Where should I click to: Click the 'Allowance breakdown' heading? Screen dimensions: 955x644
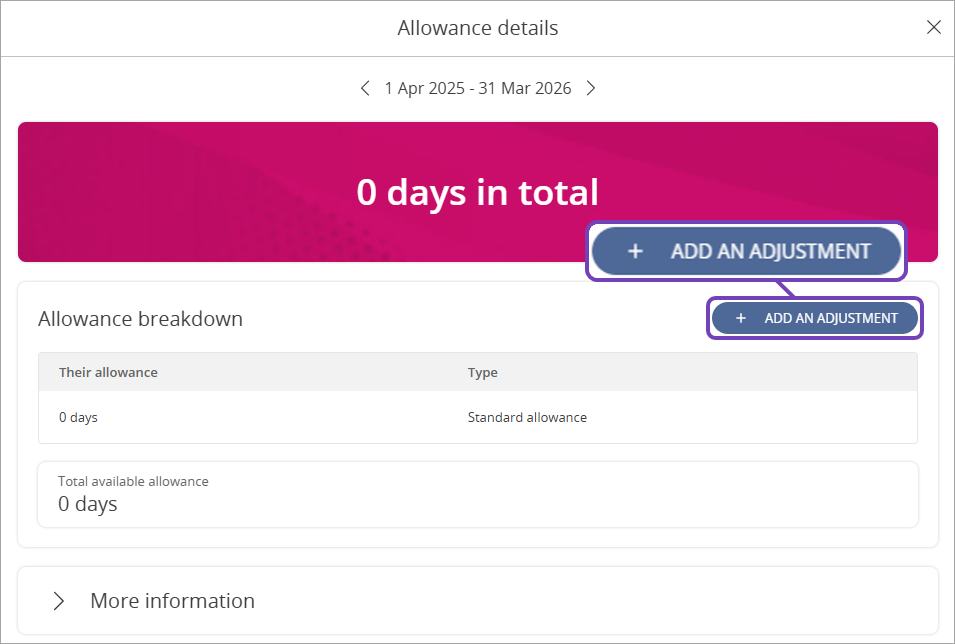click(140, 319)
